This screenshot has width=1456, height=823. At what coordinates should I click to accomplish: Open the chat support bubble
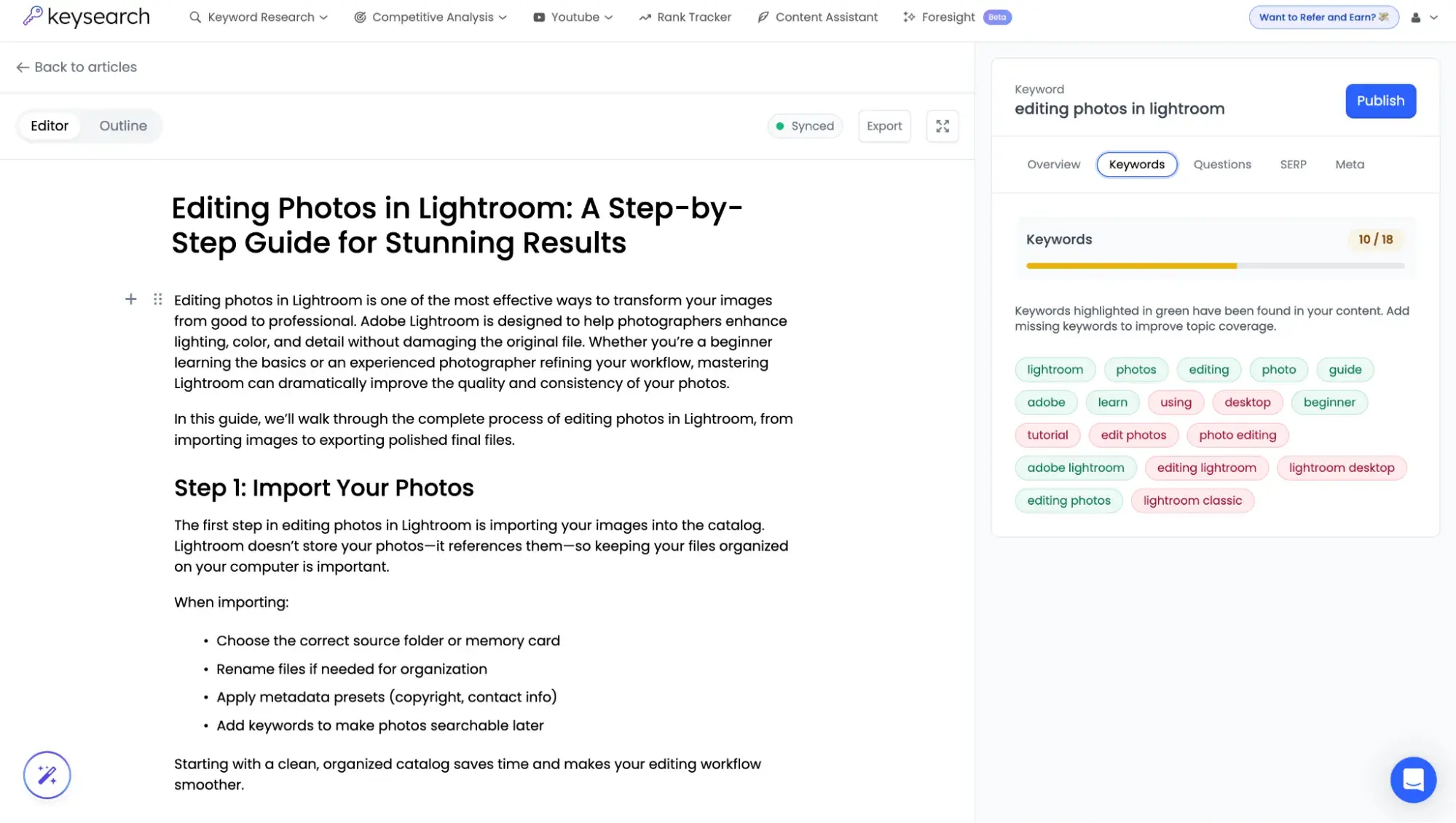1413,779
